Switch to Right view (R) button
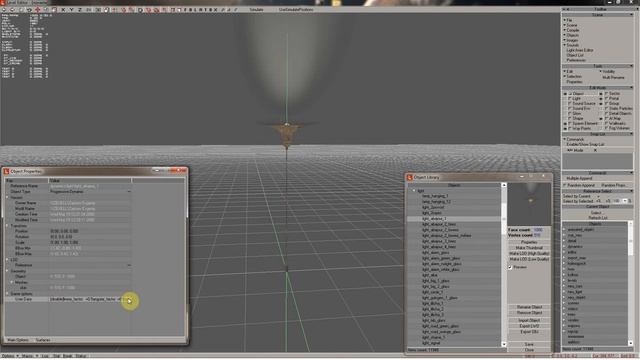Image resolution: width=640 pixels, height=360 pixels. (x=200, y=9)
